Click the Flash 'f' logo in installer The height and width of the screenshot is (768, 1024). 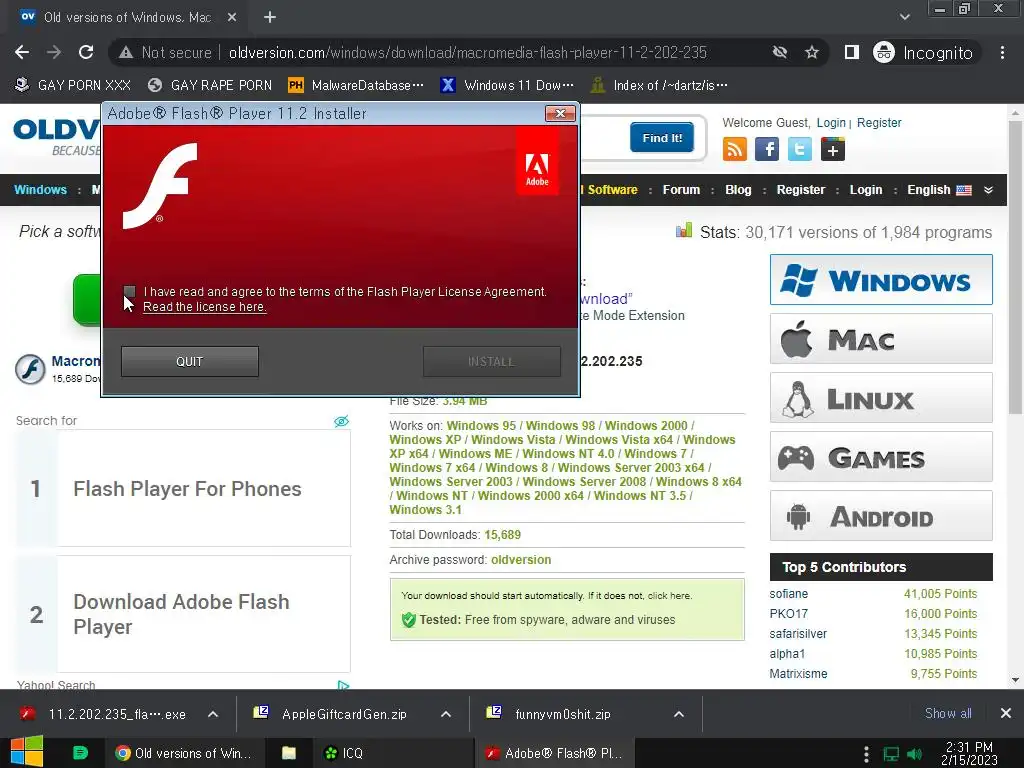[160, 186]
